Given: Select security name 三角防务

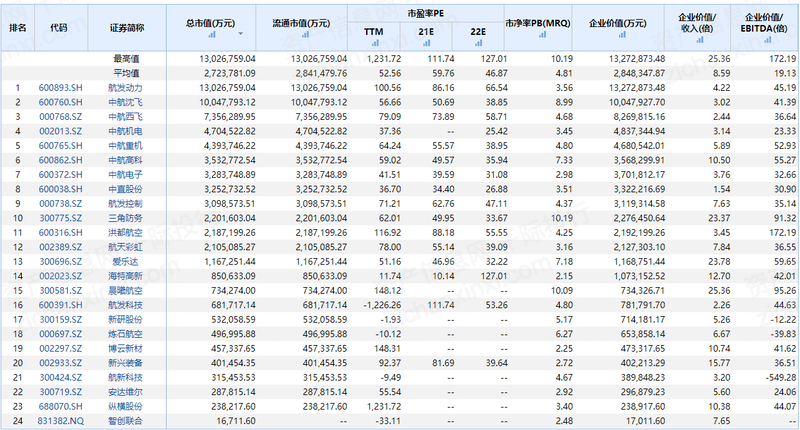Looking at the screenshot, I should 126,218.
